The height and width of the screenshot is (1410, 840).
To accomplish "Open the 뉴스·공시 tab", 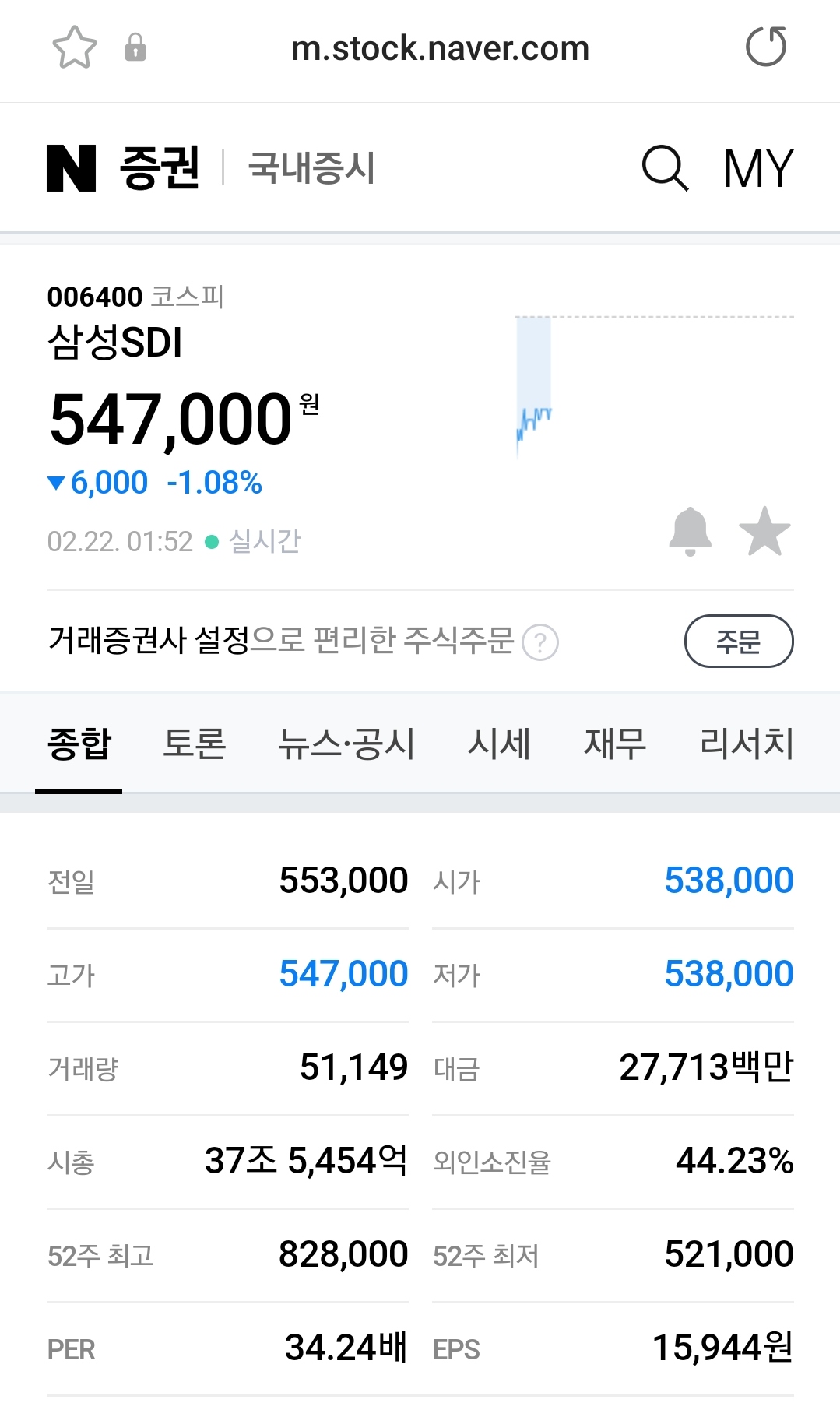I will coord(346,744).
